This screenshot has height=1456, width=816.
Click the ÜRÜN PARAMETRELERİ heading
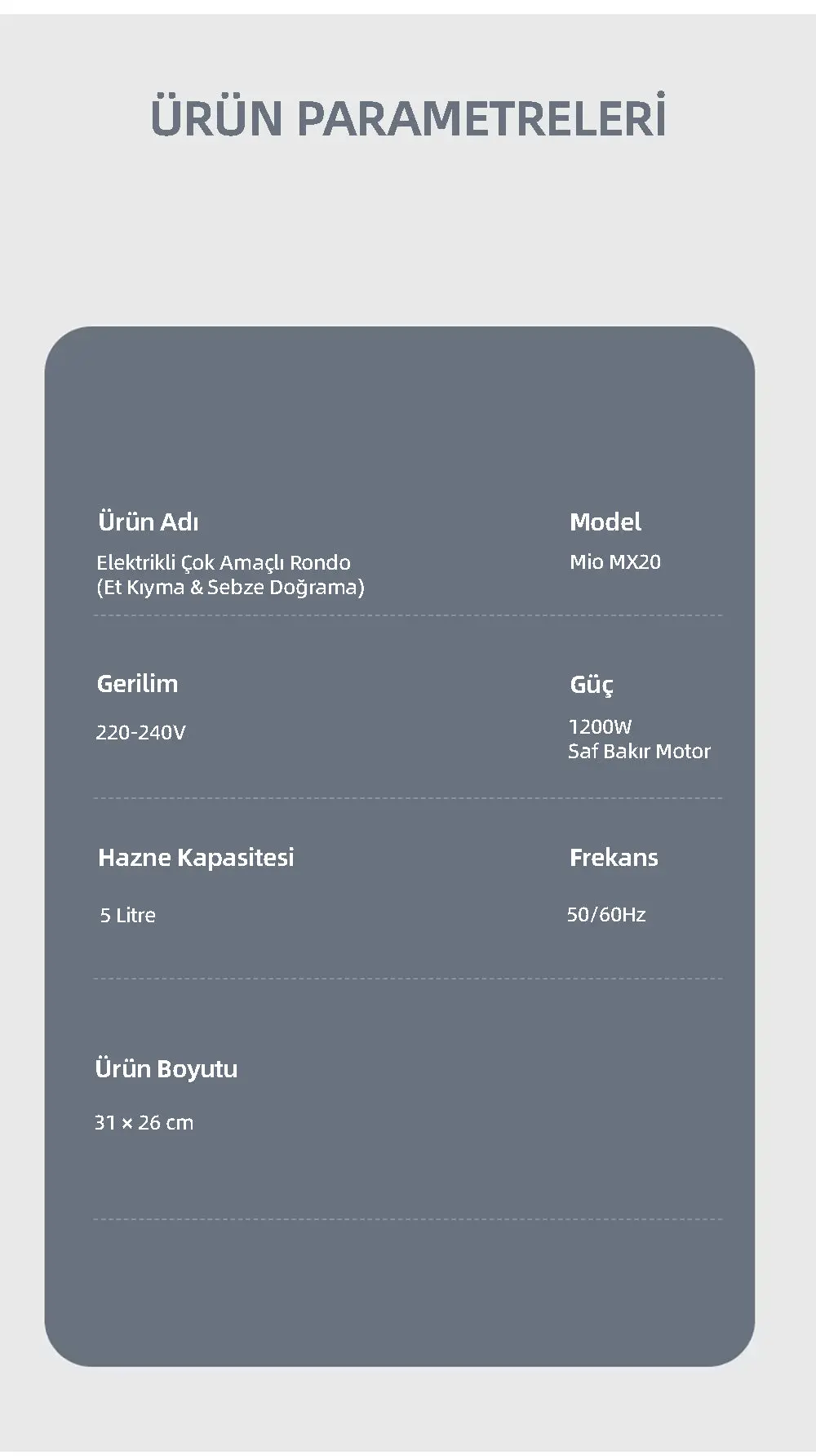pyautogui.click(x=408, y=118)
